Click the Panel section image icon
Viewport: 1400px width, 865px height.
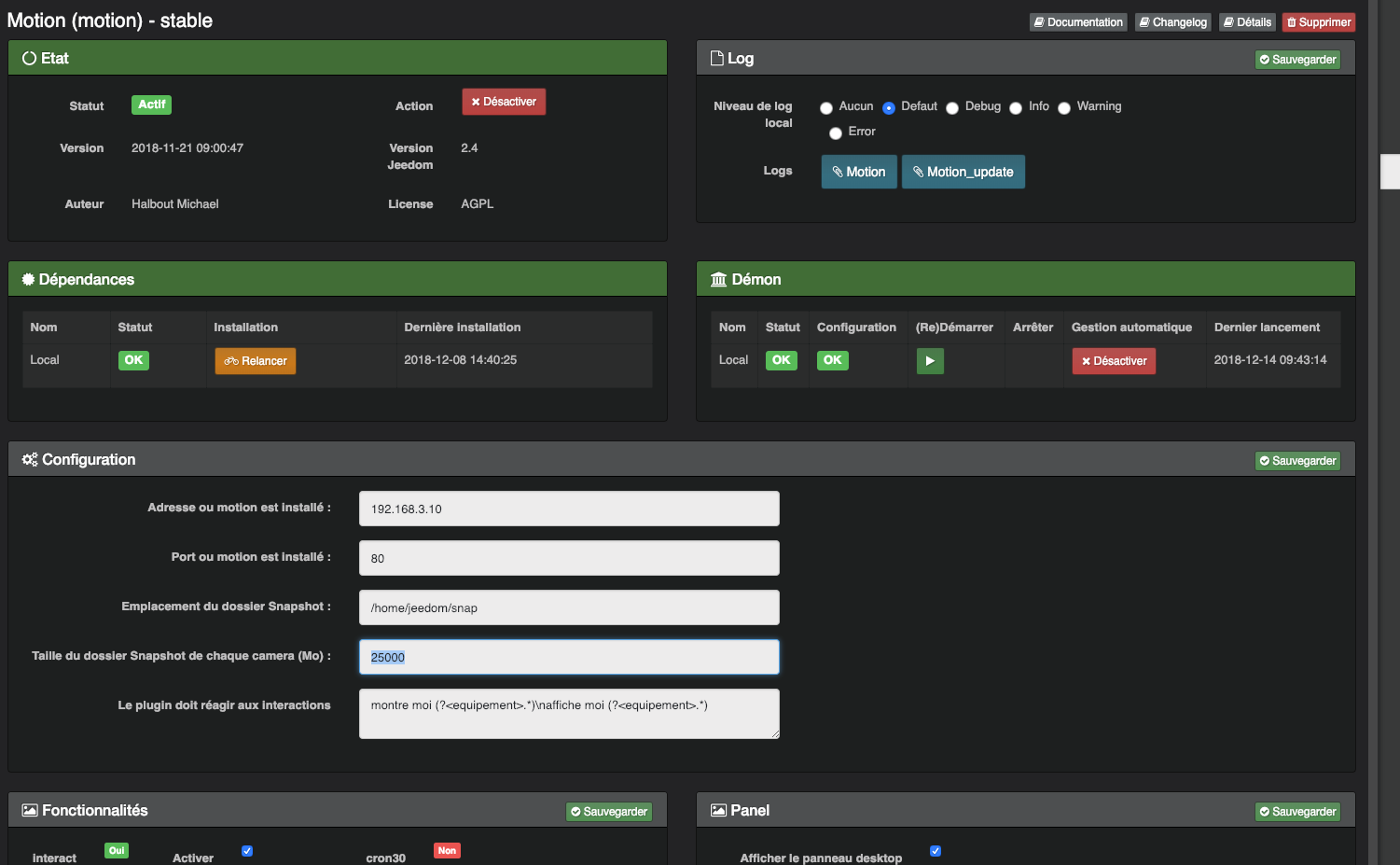click(718, 810)
